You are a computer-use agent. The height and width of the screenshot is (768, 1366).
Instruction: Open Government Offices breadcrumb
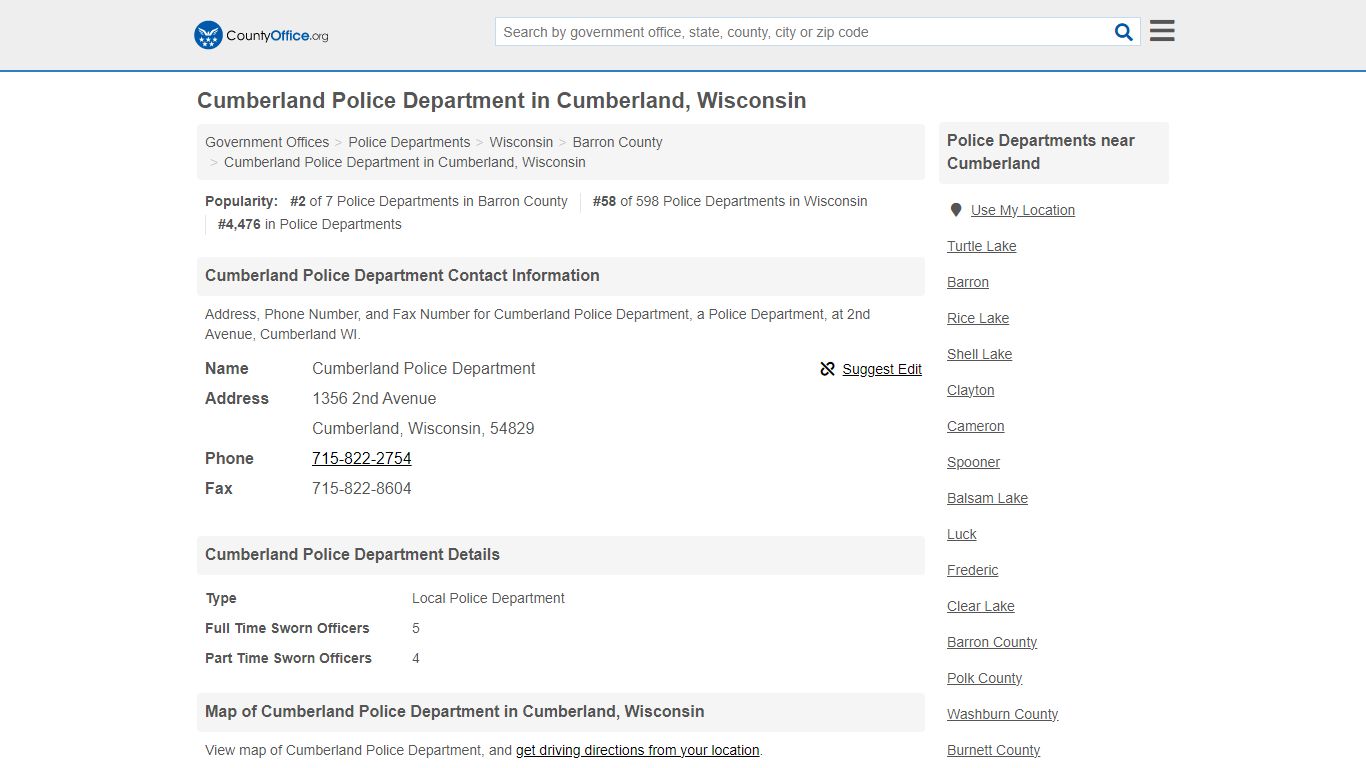(267, 142)
